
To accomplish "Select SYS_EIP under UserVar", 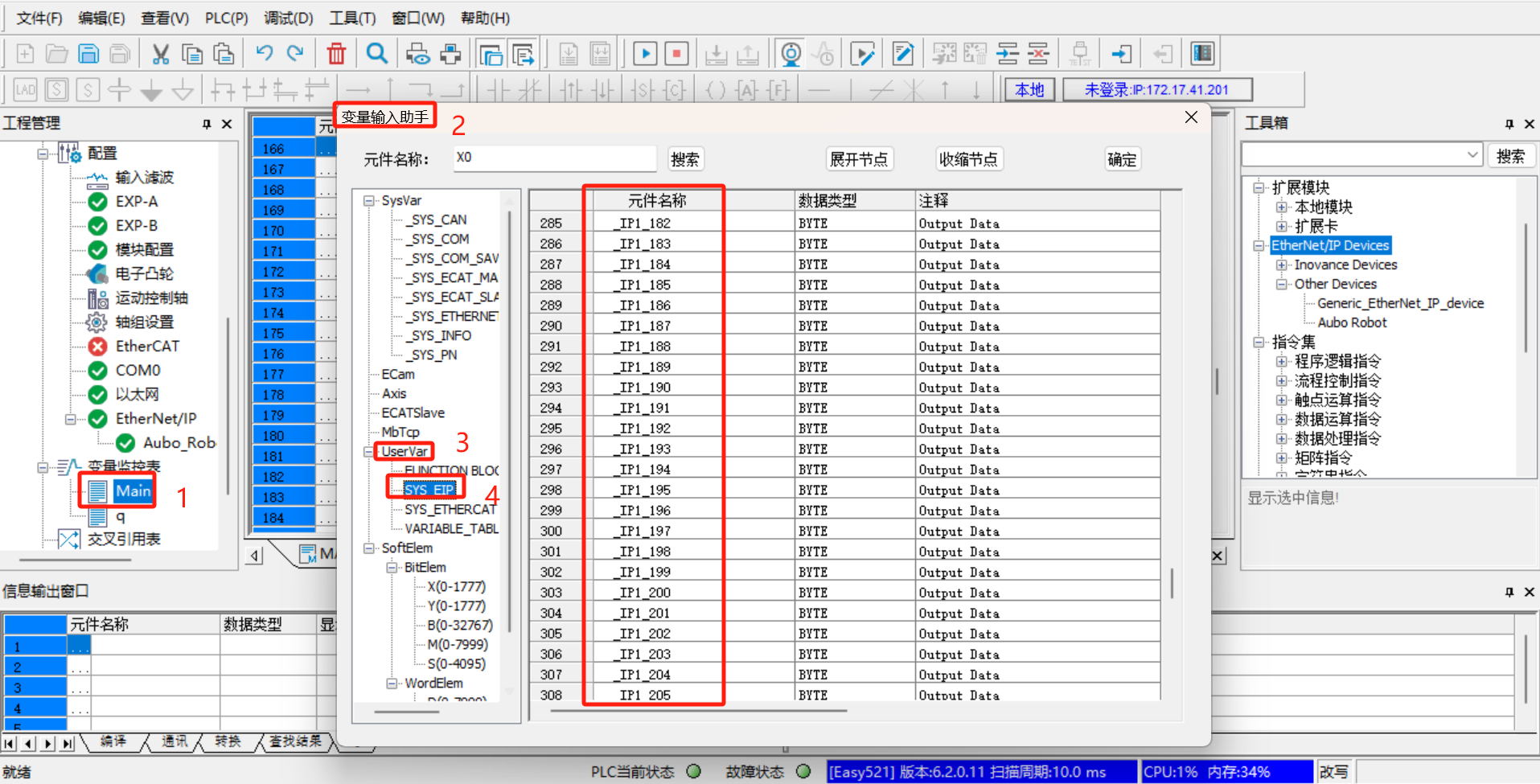I will (x=429, y=490).
